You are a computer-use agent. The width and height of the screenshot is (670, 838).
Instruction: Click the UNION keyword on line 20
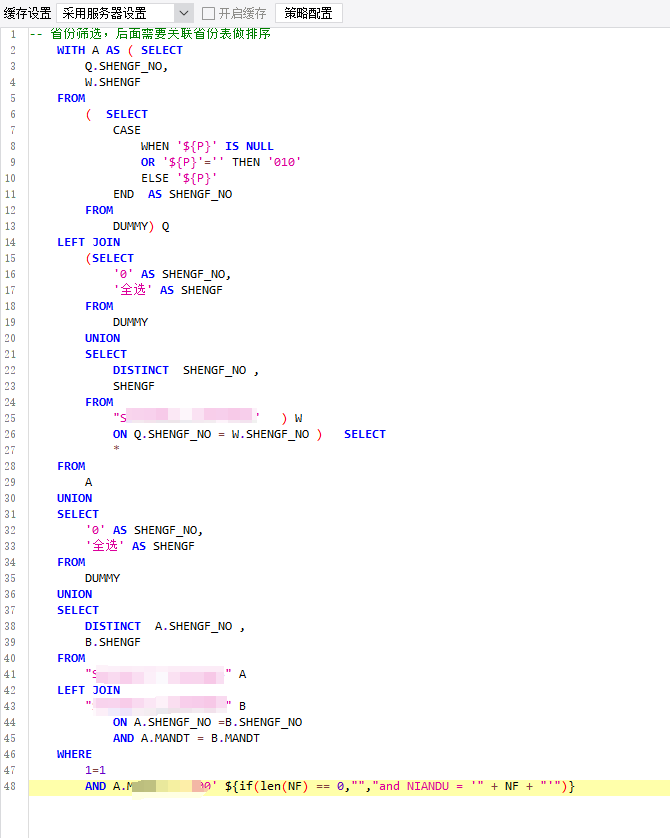pos(103,338)
